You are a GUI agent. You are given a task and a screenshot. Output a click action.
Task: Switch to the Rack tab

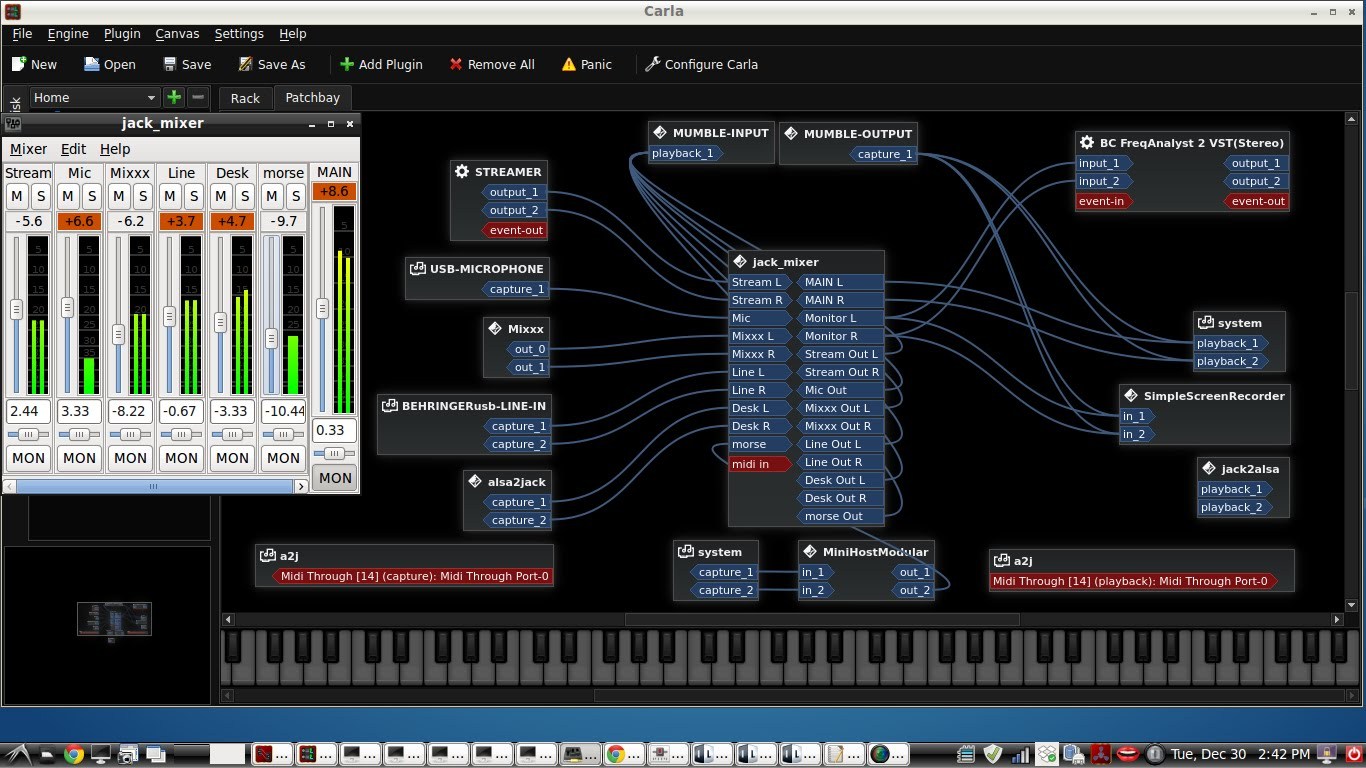pyautogui.click(x=245, y=98)
